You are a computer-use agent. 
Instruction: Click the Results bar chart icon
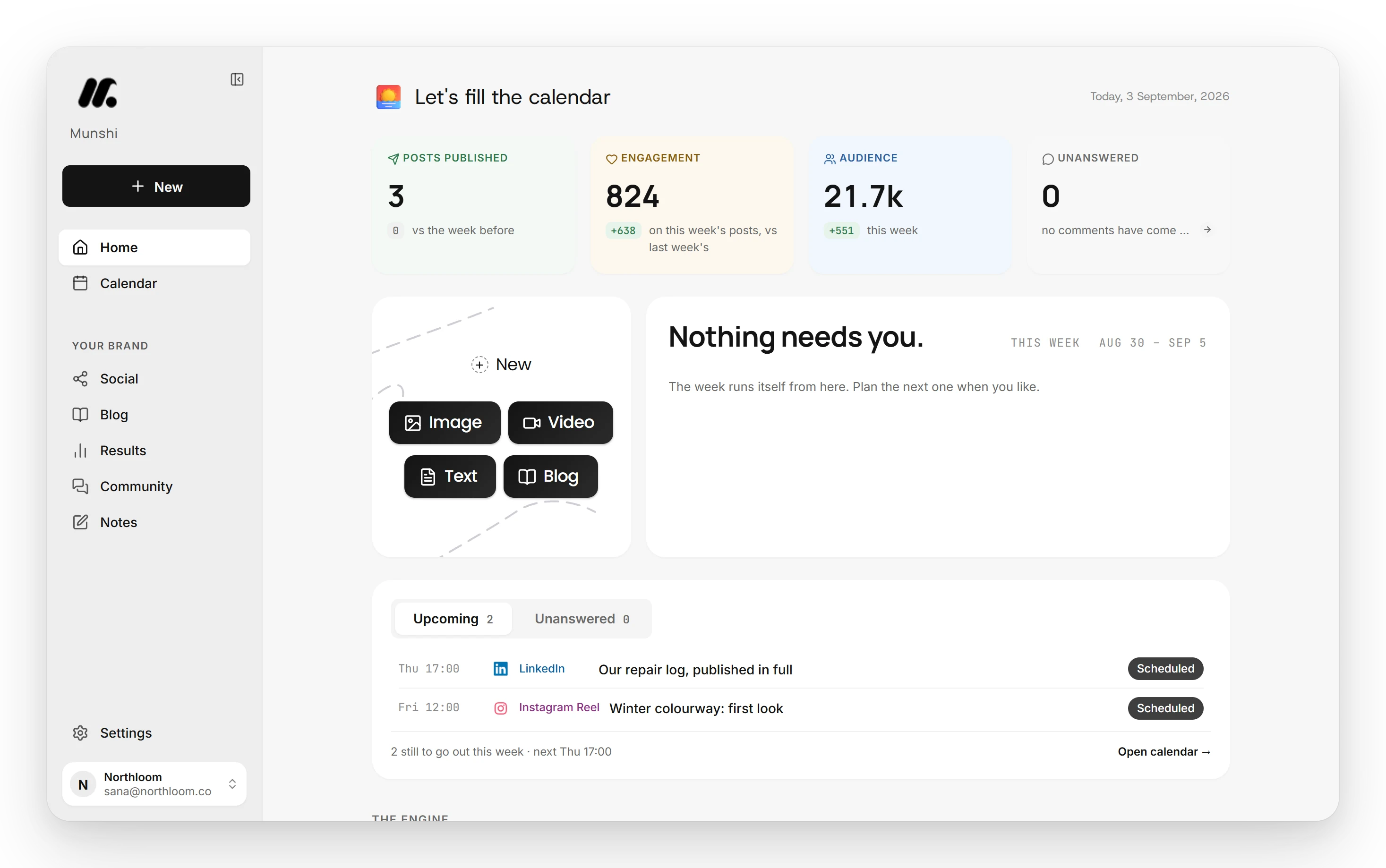coord(80,451)
